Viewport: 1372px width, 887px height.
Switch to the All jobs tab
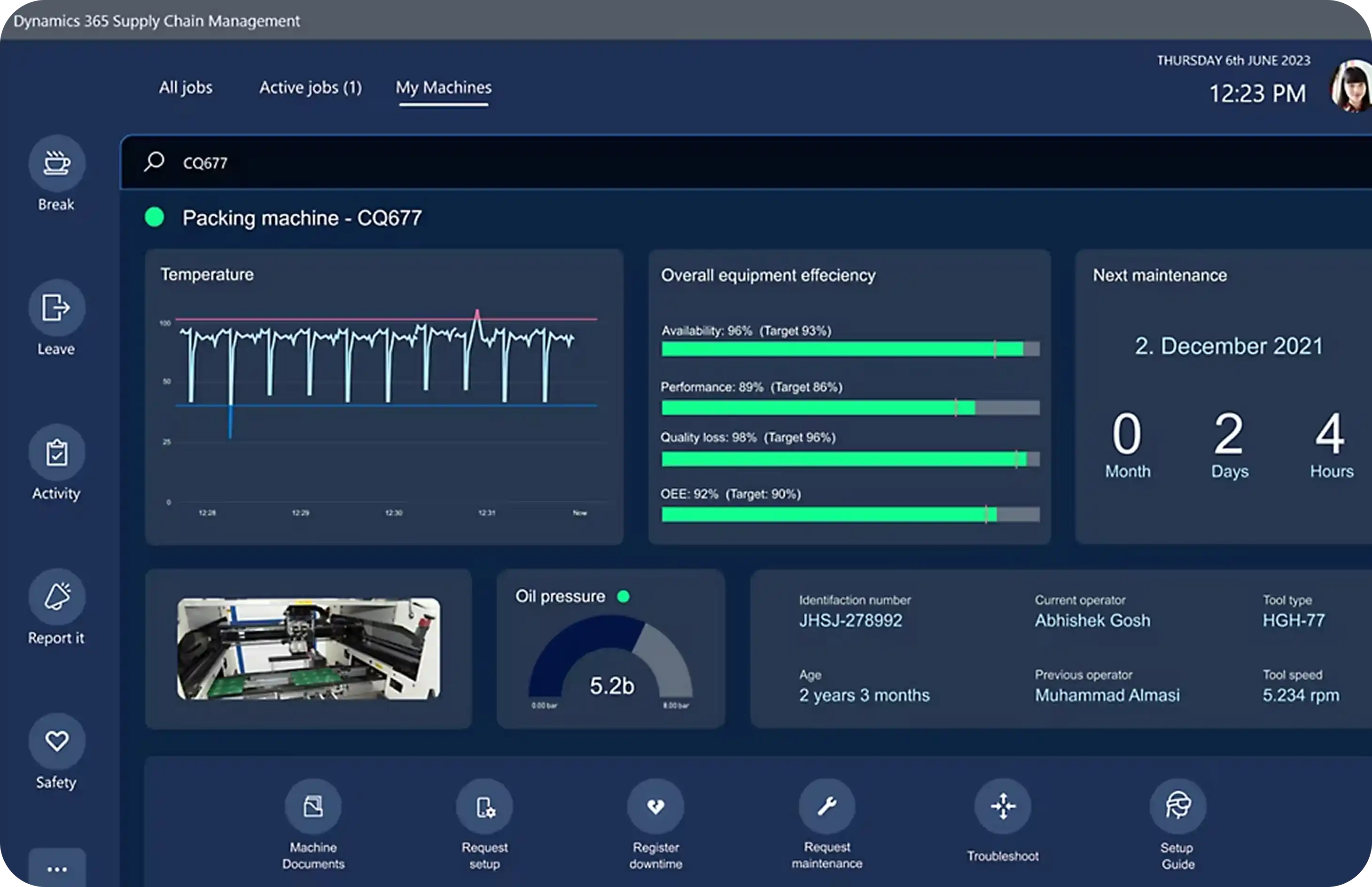tap(186, 87)
